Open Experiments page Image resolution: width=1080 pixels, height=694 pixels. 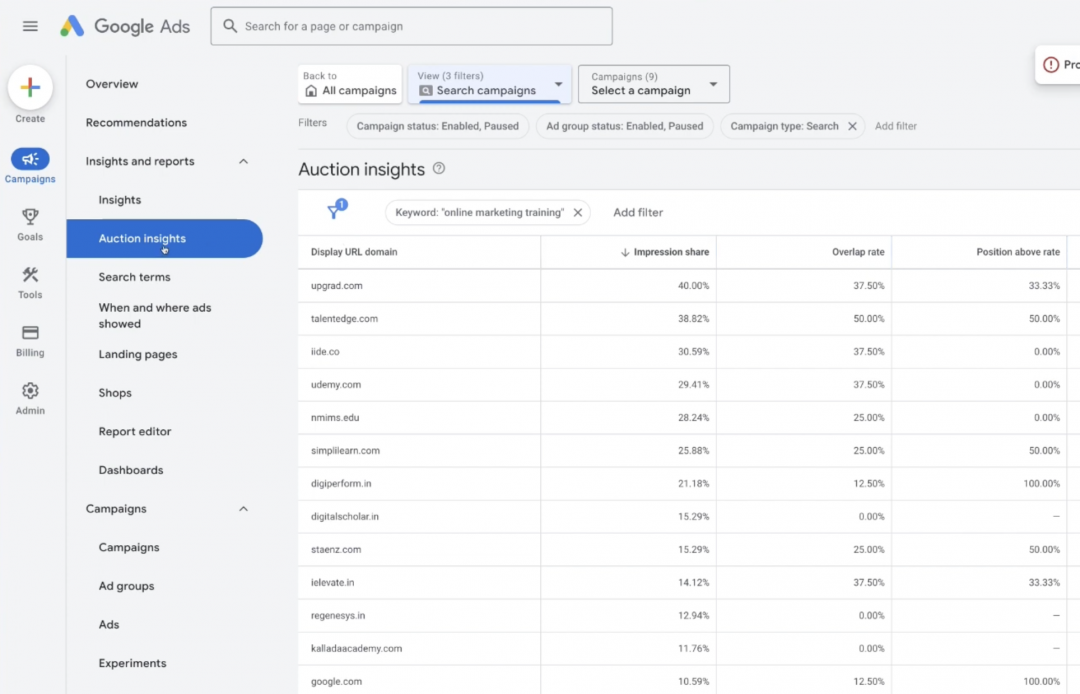pyautogui.click(x=132, y=663)
